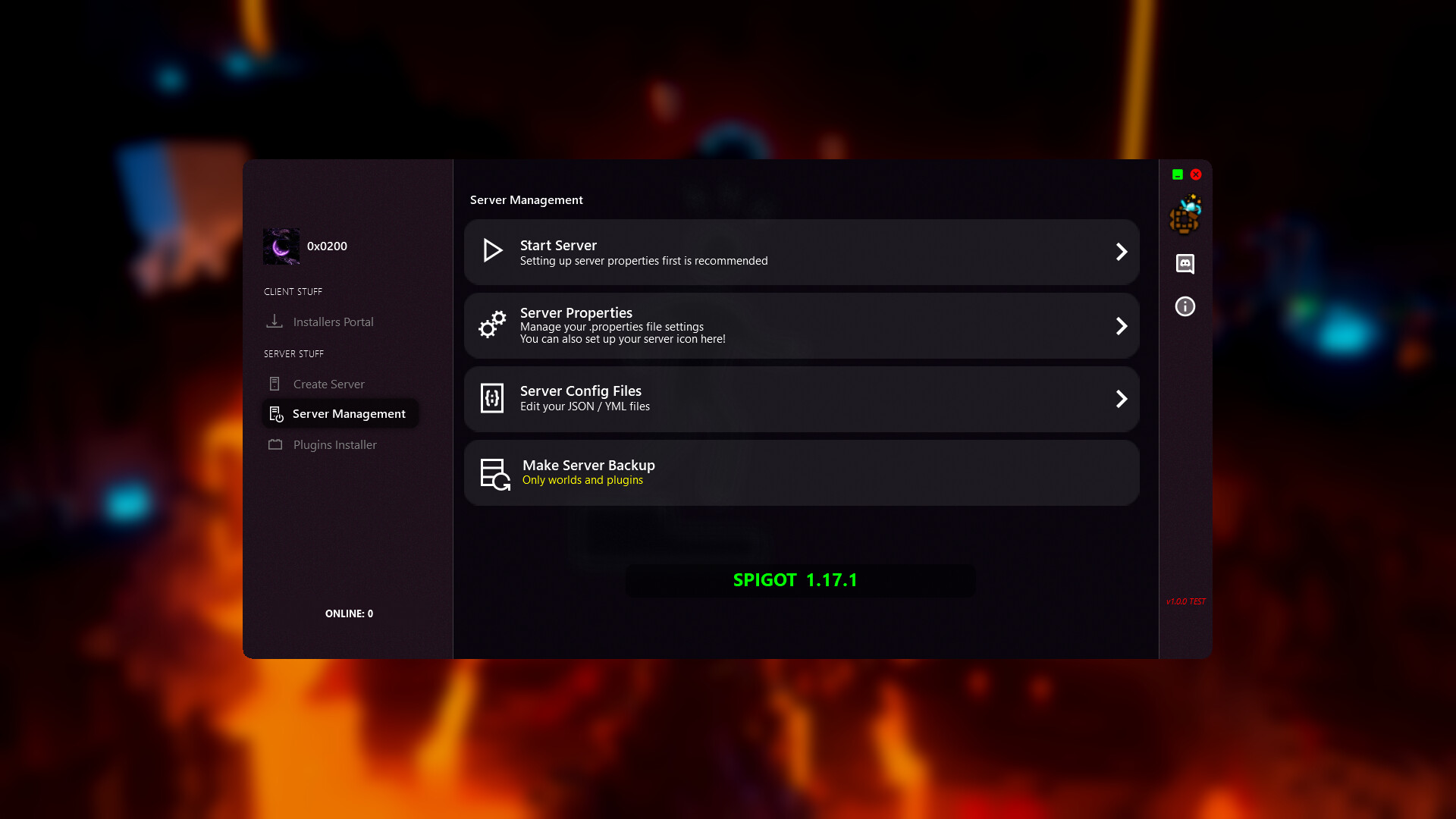Click the Plugins Installer briefcase icon
The width and height of the screenshot is (1456, 819).
[x=275, y=444]
